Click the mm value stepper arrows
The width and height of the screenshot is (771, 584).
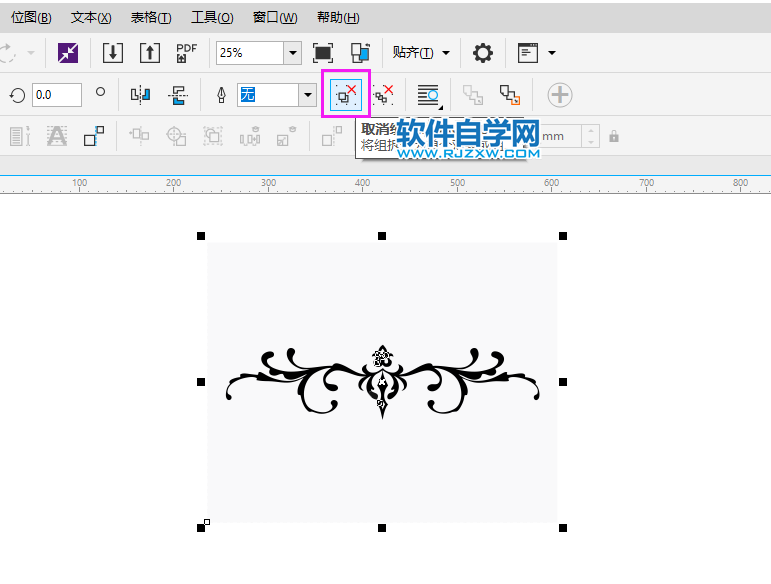pos(591,136)
